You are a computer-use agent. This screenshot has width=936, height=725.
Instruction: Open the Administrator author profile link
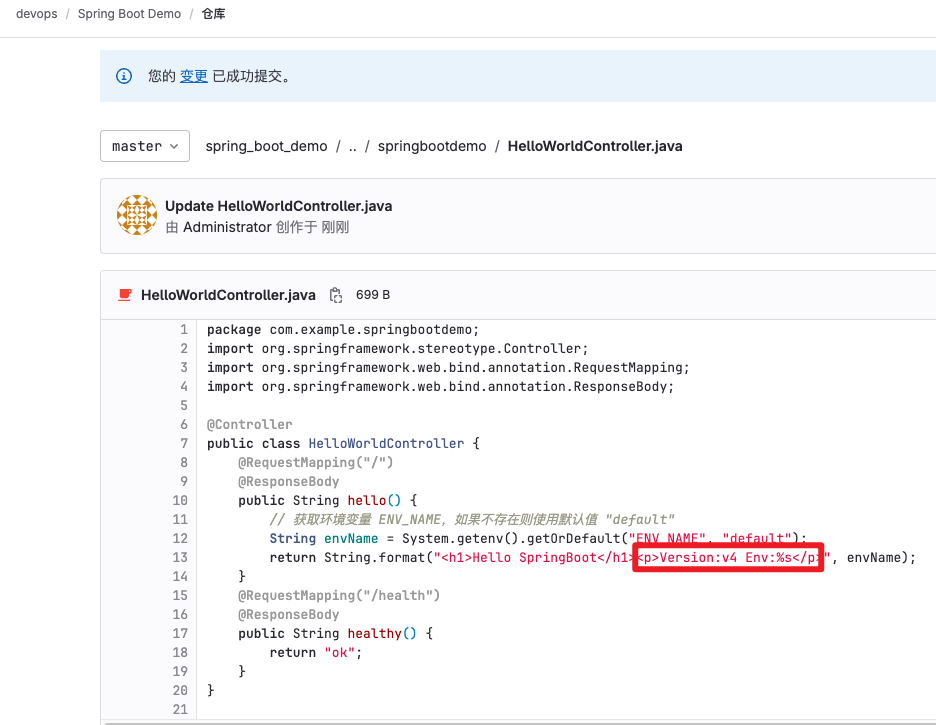tap(227, 227)
